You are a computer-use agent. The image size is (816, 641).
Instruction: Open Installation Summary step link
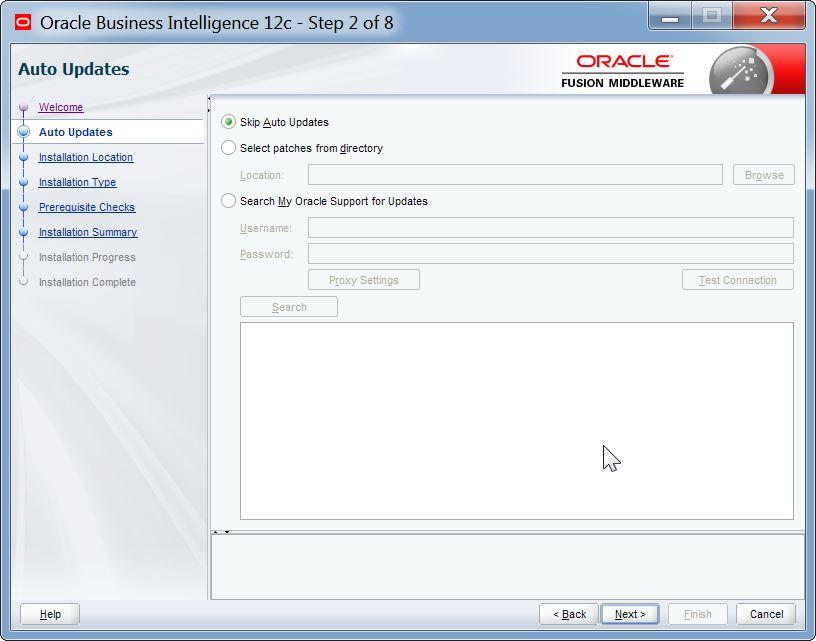88,232
